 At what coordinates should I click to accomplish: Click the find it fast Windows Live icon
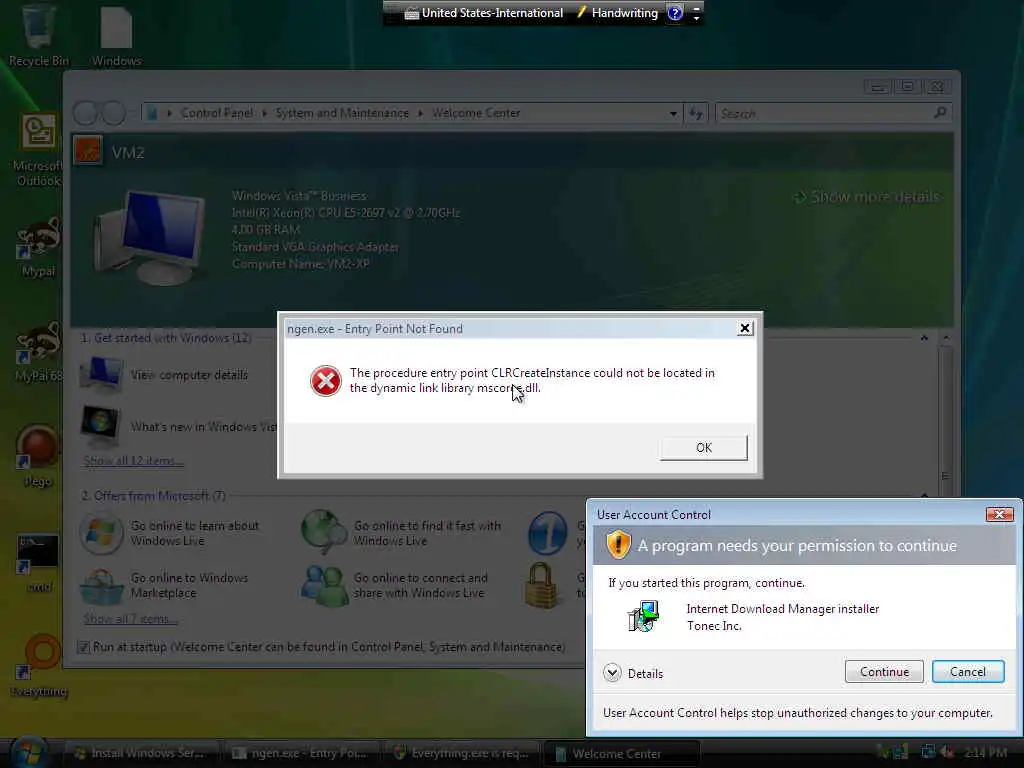[324, 532]
